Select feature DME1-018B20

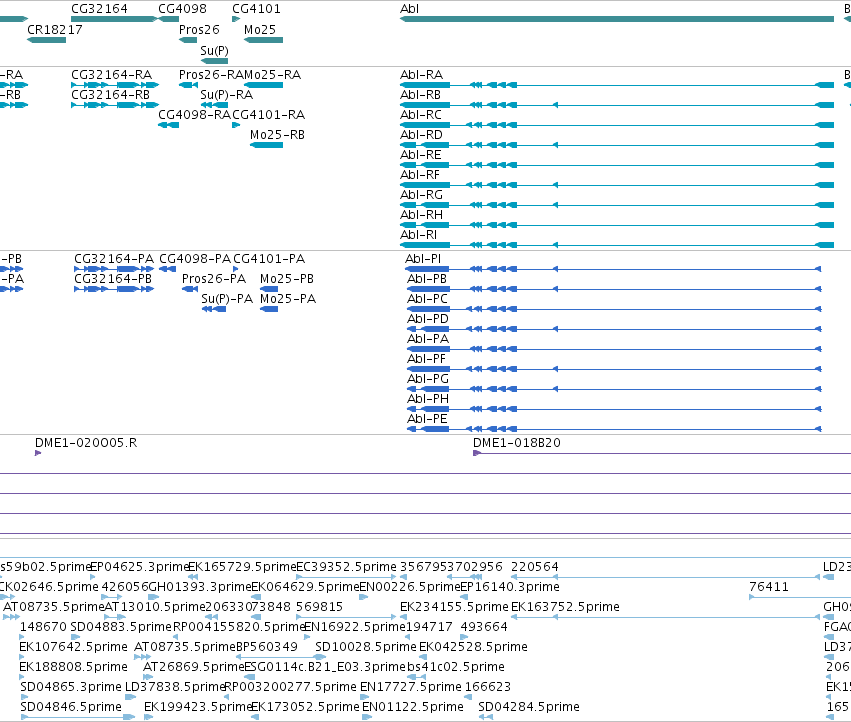coord(662,453)
